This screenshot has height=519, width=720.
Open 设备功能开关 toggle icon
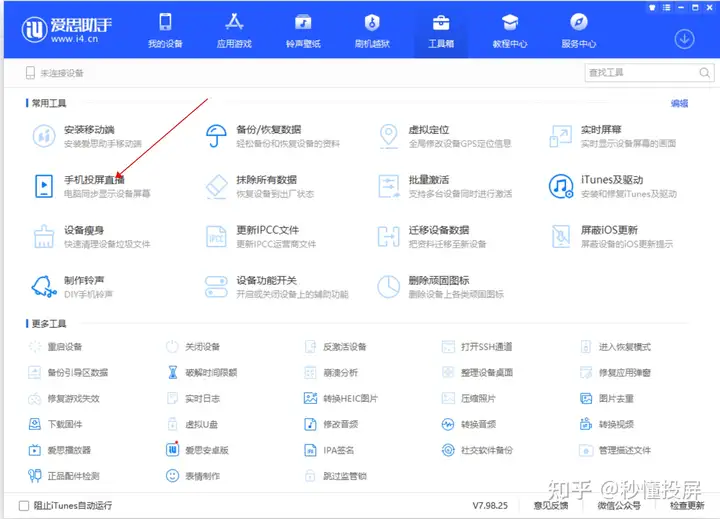tap(216, 287)
